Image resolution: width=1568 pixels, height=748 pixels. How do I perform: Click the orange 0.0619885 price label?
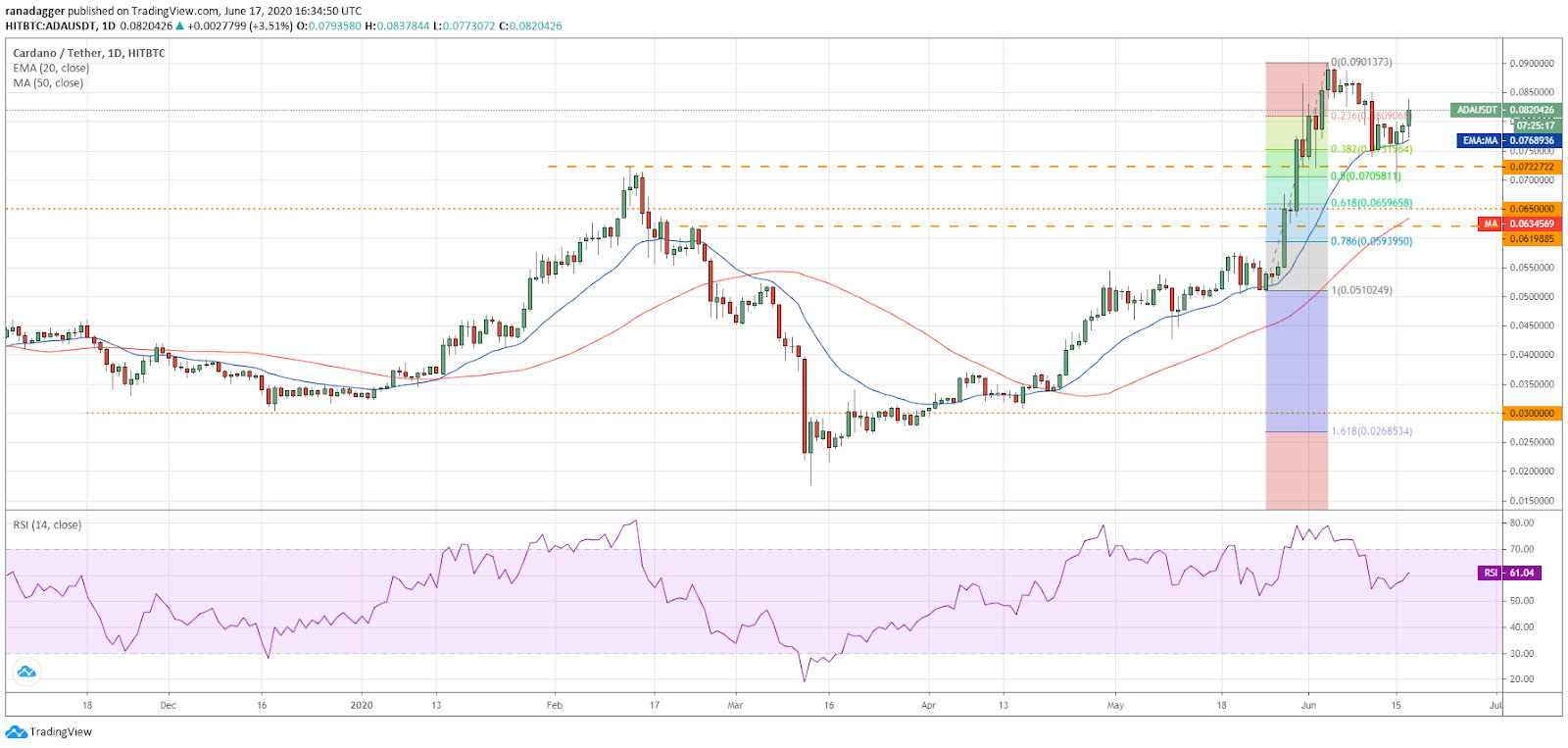point(1532,238)
